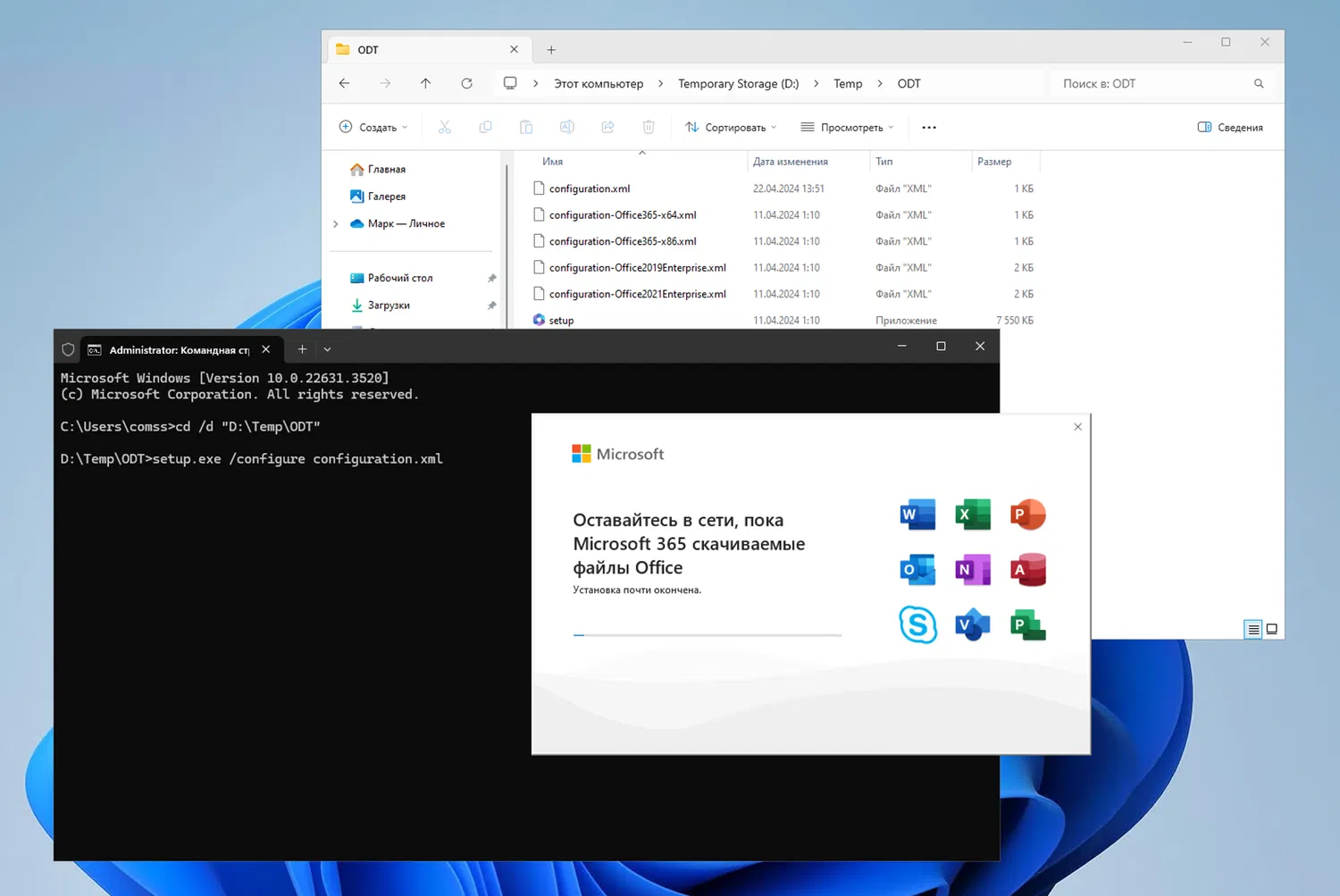The image size is (1340, 896).
Task: Click the search magnifier icon in Explorer
Action: (1259, 83)
